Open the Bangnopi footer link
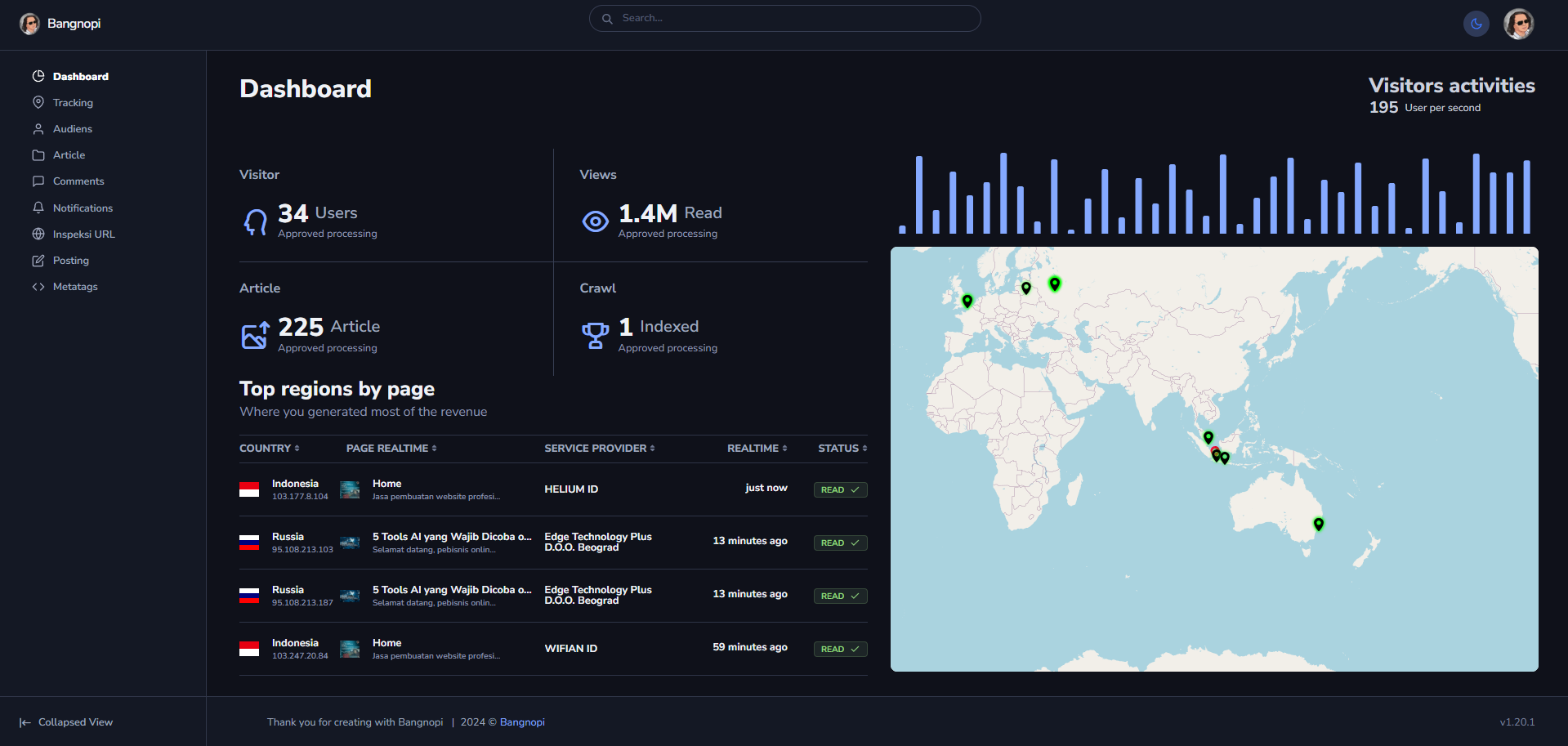1568x746 pixels. pyautogui.click(x=522, y=722)
